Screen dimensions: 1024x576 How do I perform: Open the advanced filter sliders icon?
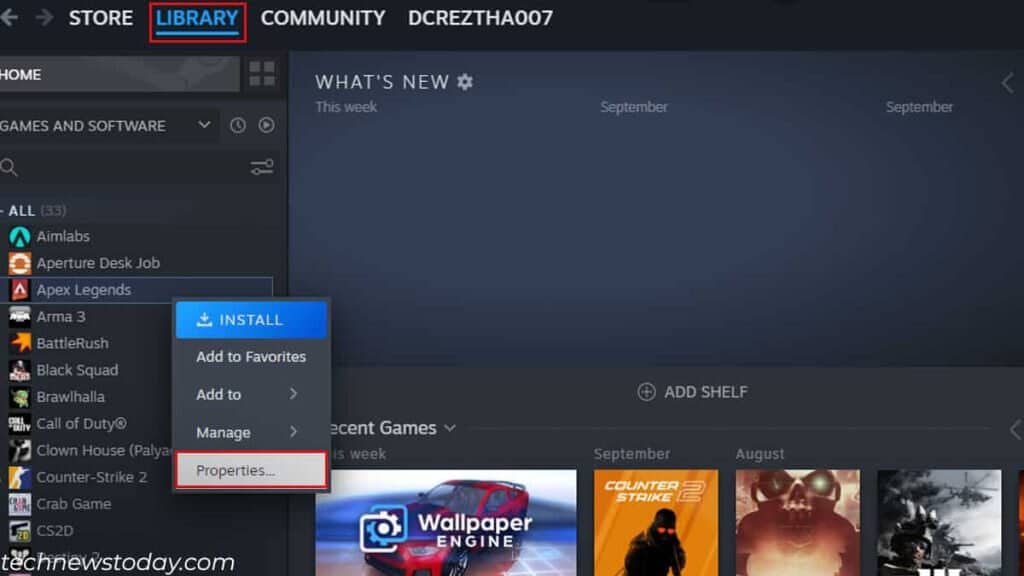[x=262, y=167]
